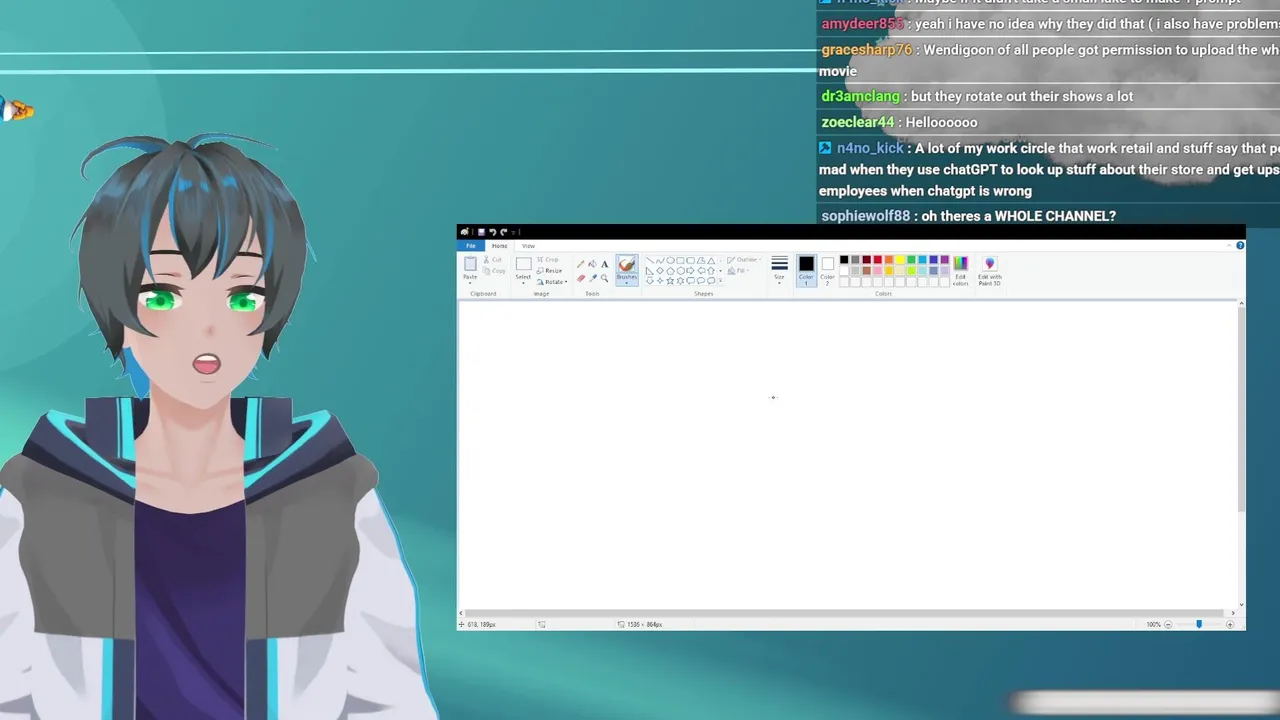Select the Pencil tool in Paint
The image size is (1280, 720).
(x=580, y=264)
